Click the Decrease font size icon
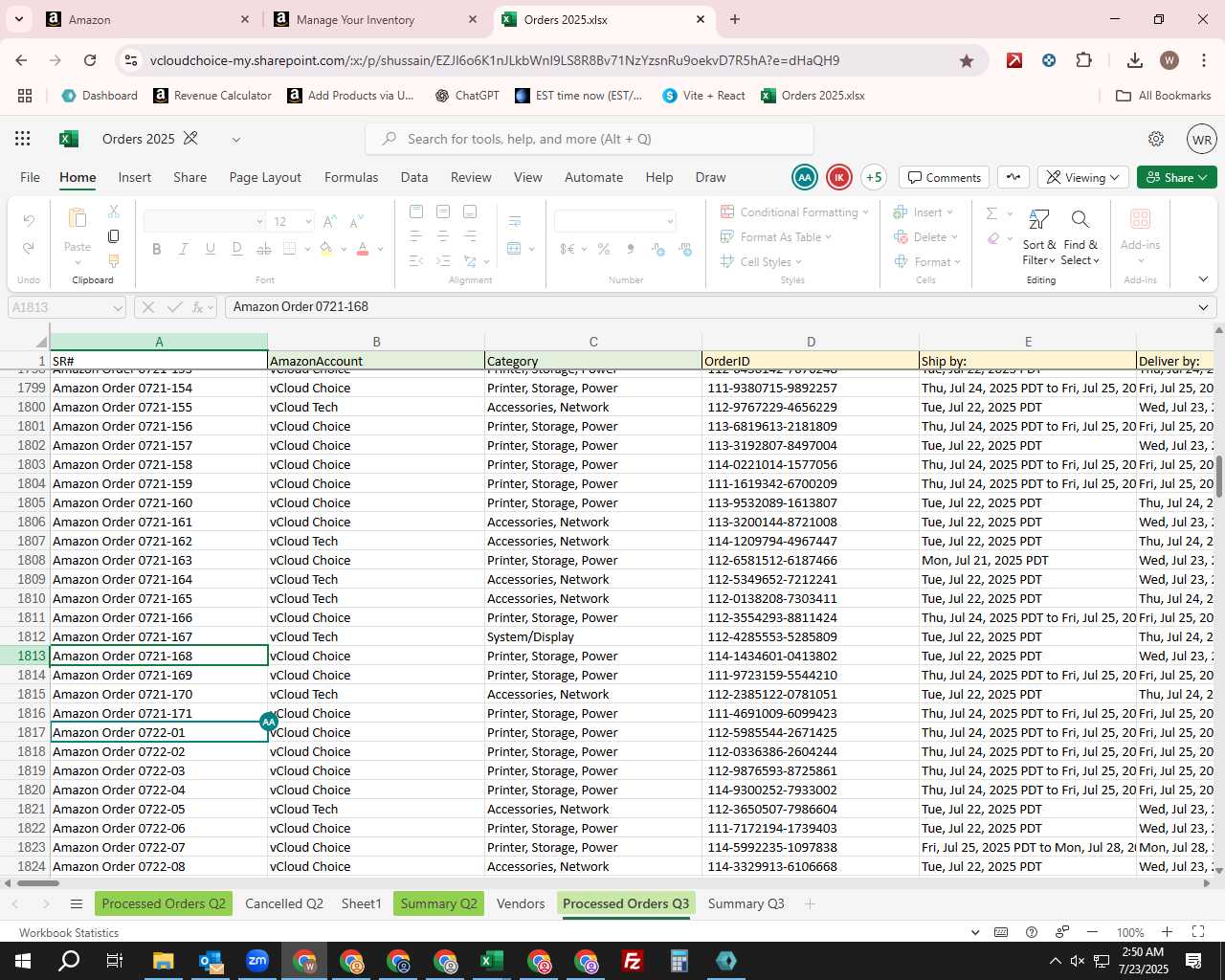This screenshot has height=980, width=1225. [x=356, y=221]
